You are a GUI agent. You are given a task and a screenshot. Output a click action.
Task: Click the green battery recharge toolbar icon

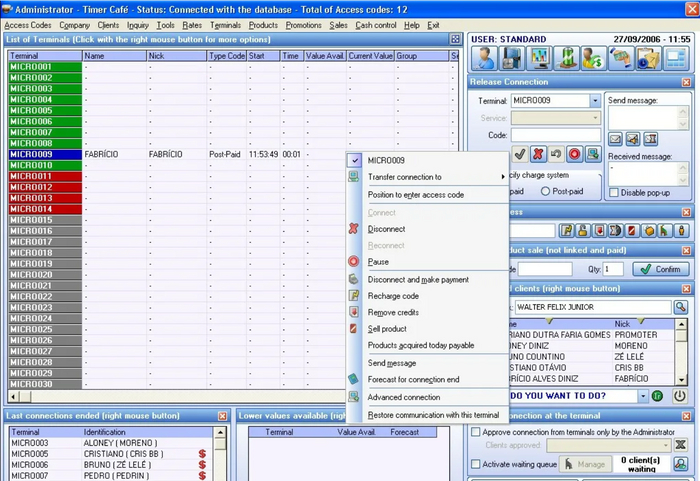coord(567,59)
